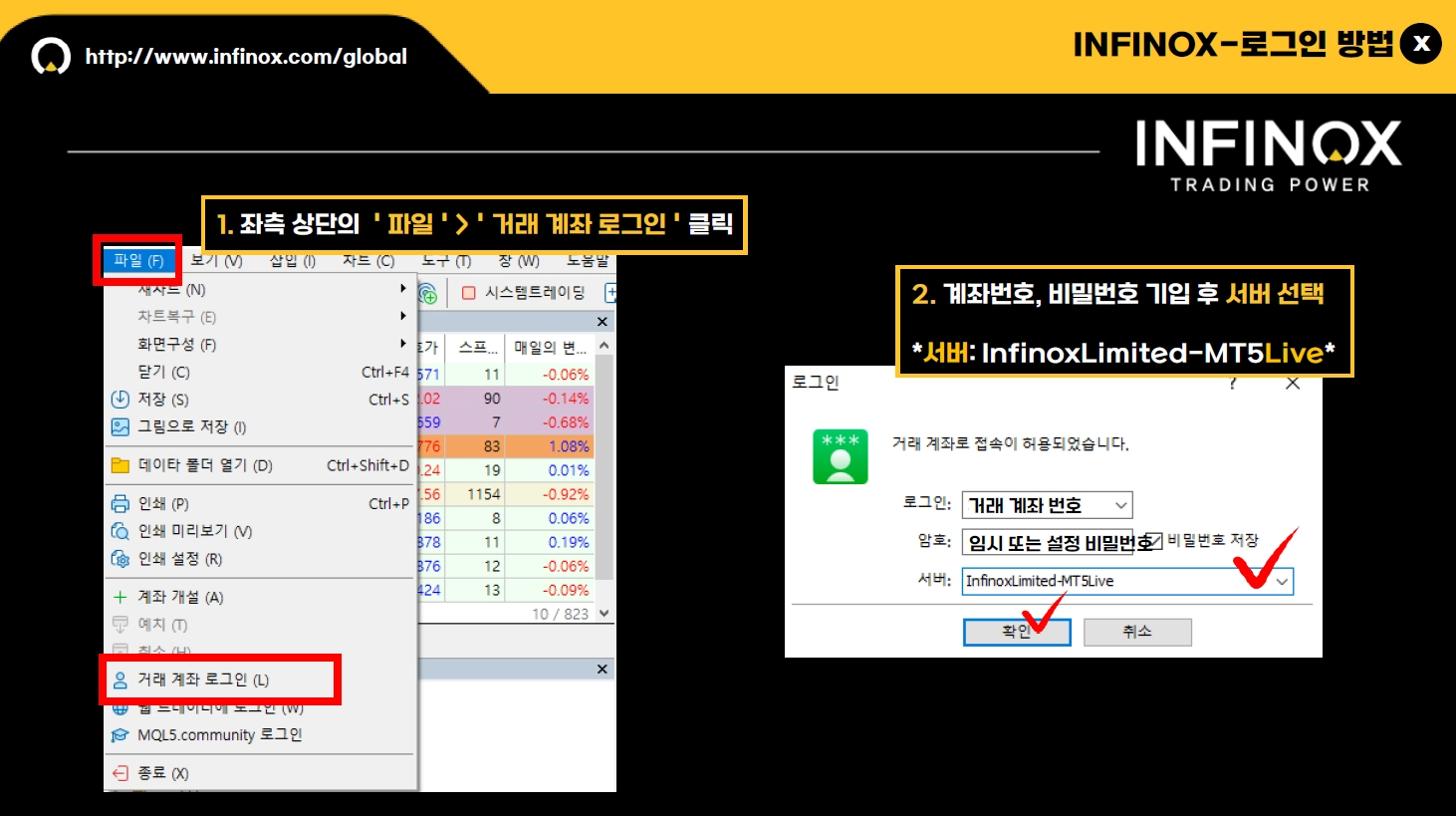Toggle the 비밀번호 저장 checkbox
The height and width of the screenshot is (816, 1456).
[x=1154, y=541]
